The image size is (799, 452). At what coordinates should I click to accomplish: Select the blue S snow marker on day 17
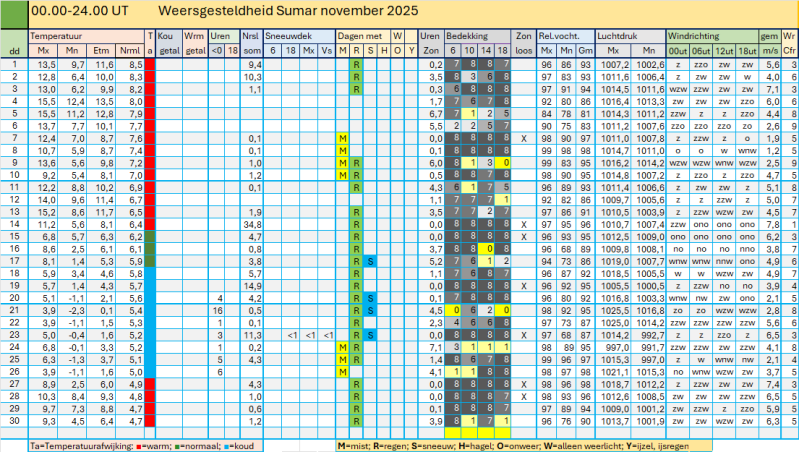coord(370,261)
